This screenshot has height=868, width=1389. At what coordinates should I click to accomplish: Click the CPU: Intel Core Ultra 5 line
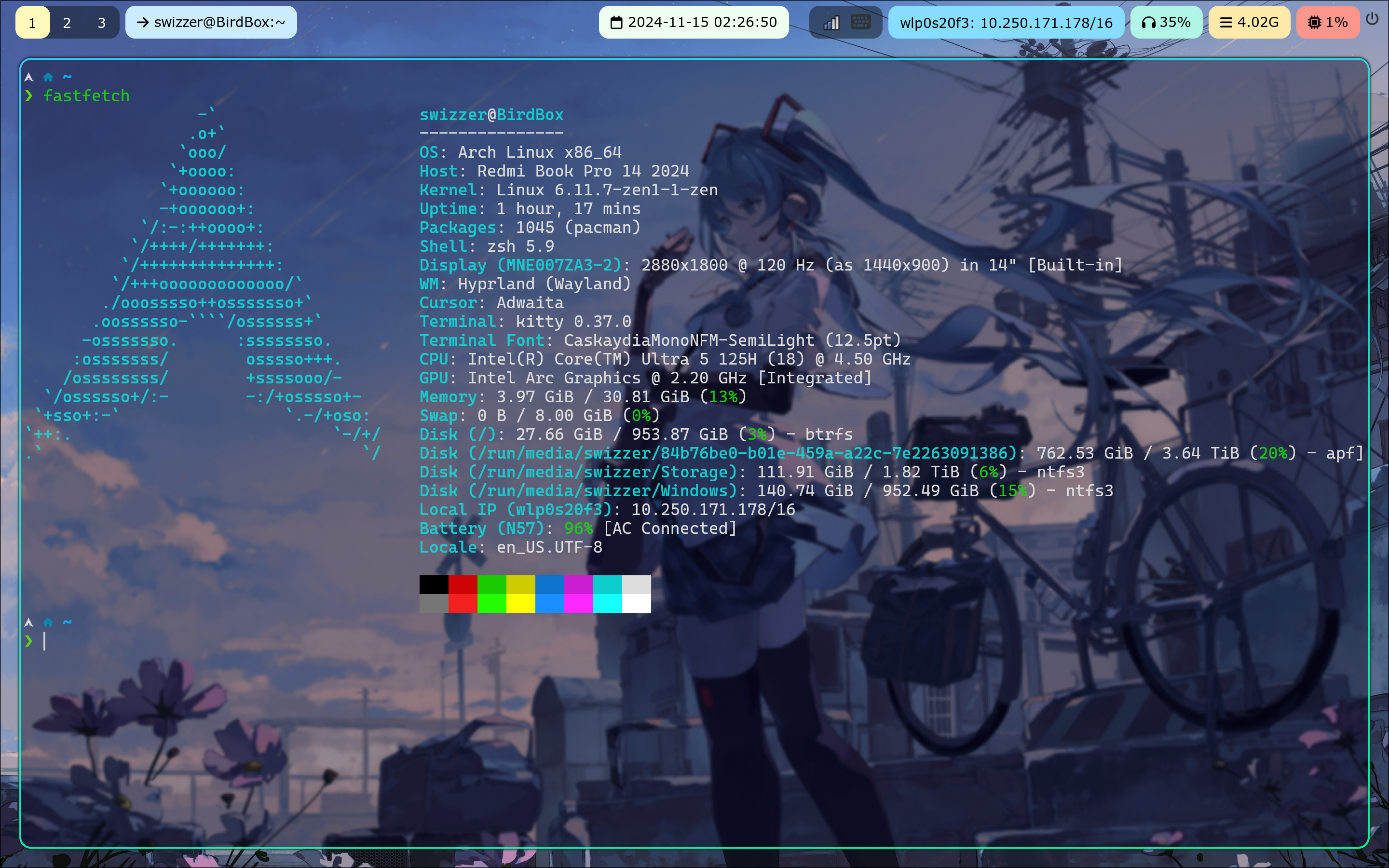[x=665, y=359]
